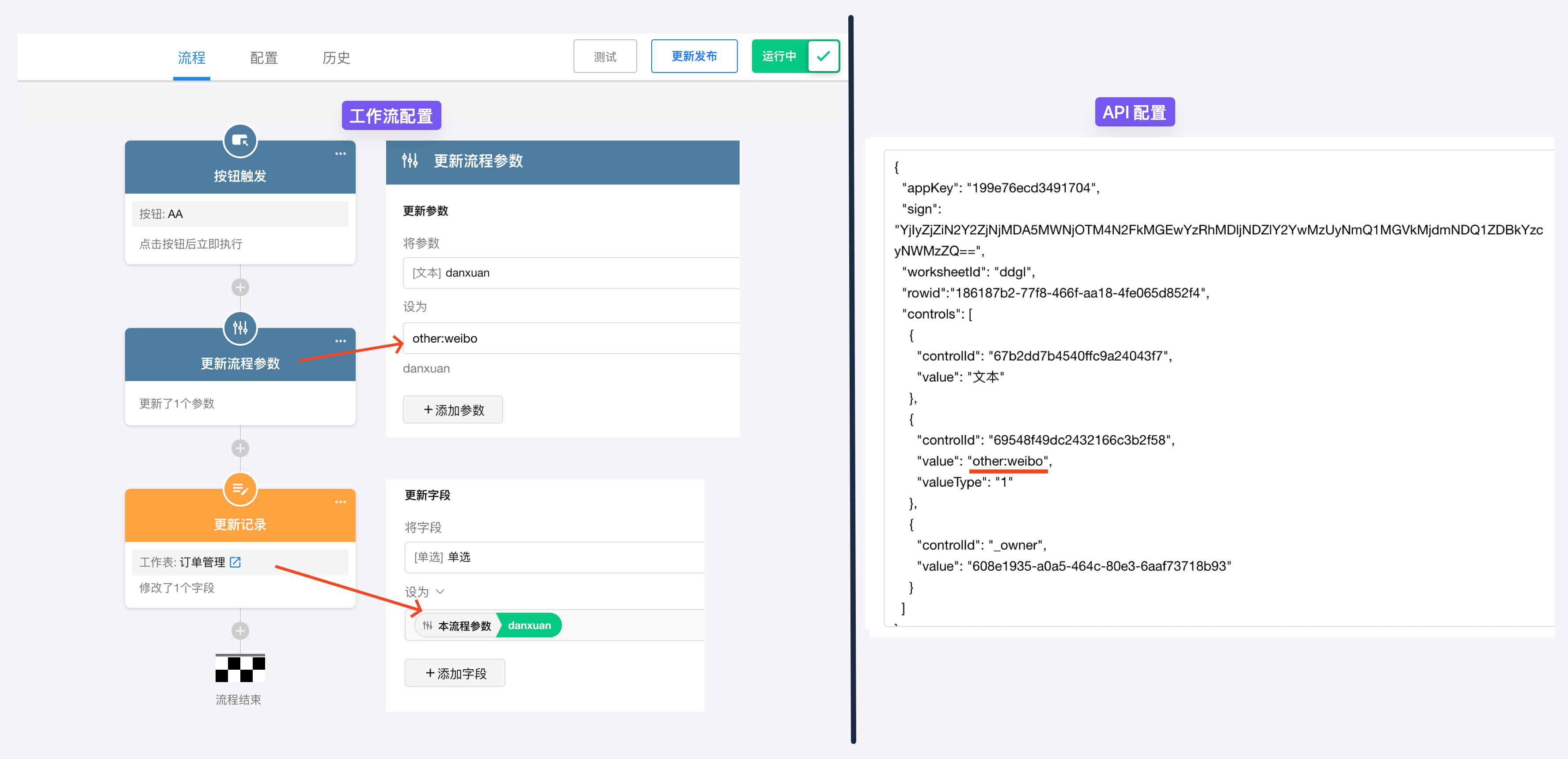Switch to the 配置 tab

click(x=264, y=58)
